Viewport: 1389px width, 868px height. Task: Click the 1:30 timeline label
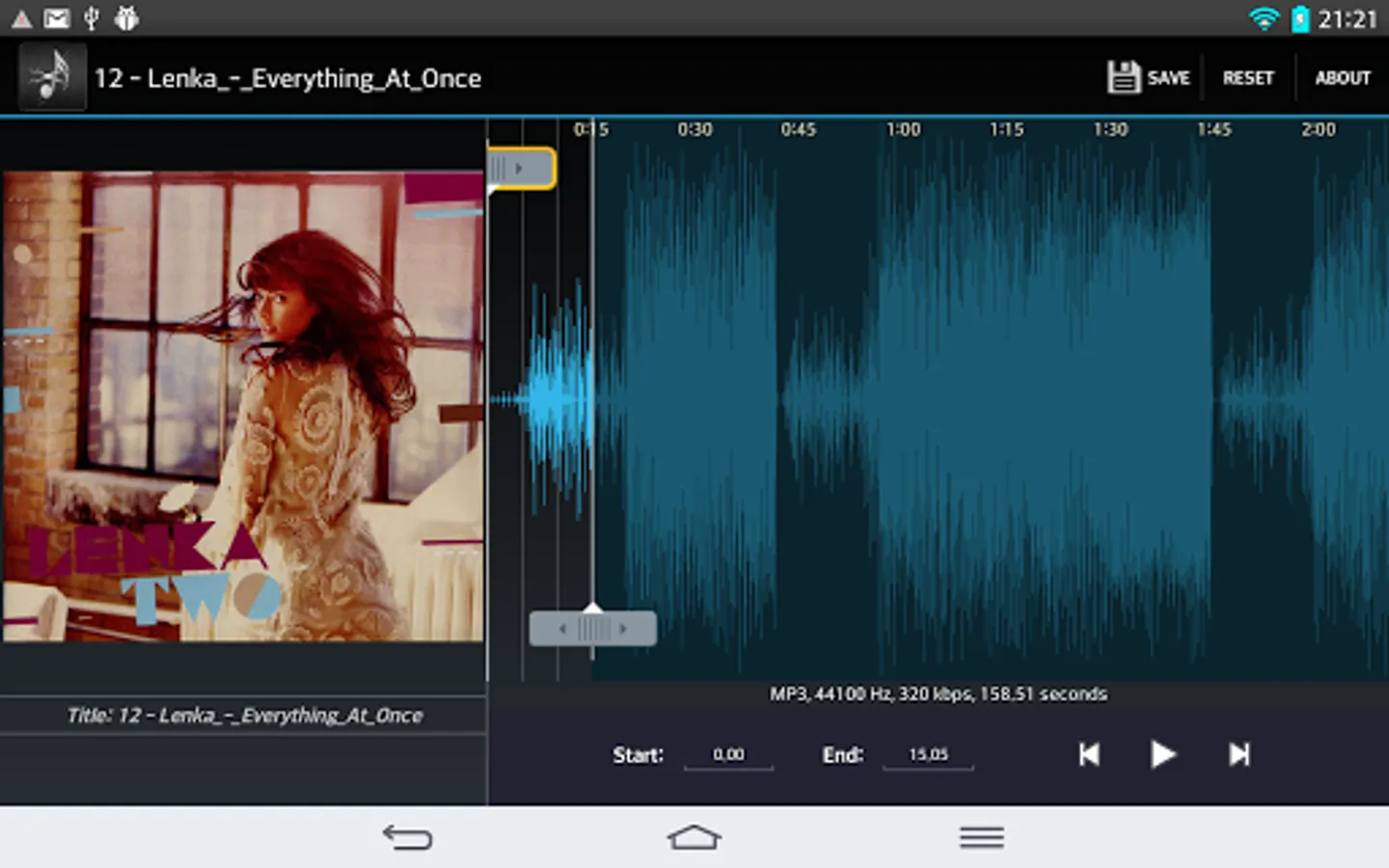click(1110, 129)
